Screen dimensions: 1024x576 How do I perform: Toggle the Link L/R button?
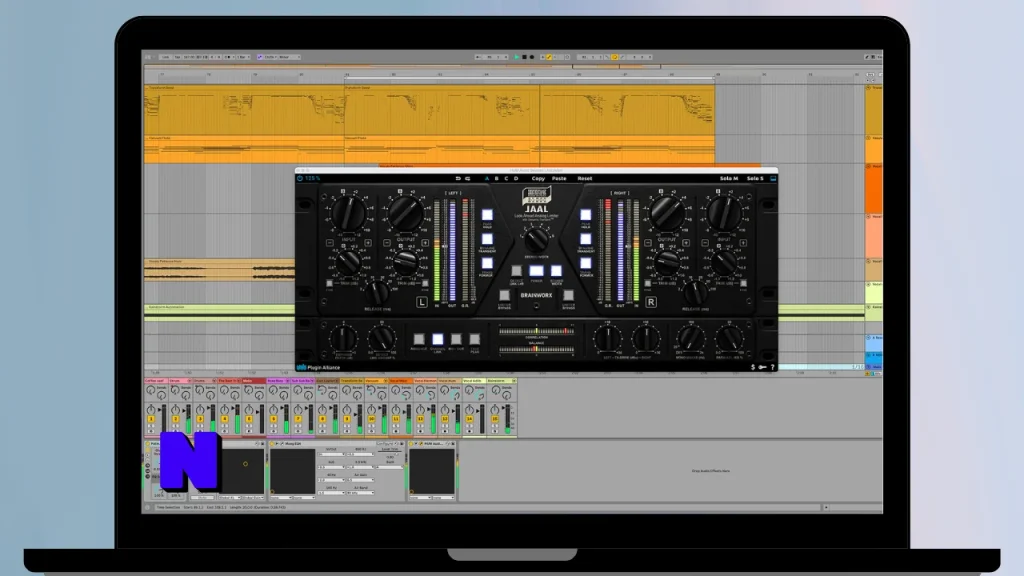[517, 271]
